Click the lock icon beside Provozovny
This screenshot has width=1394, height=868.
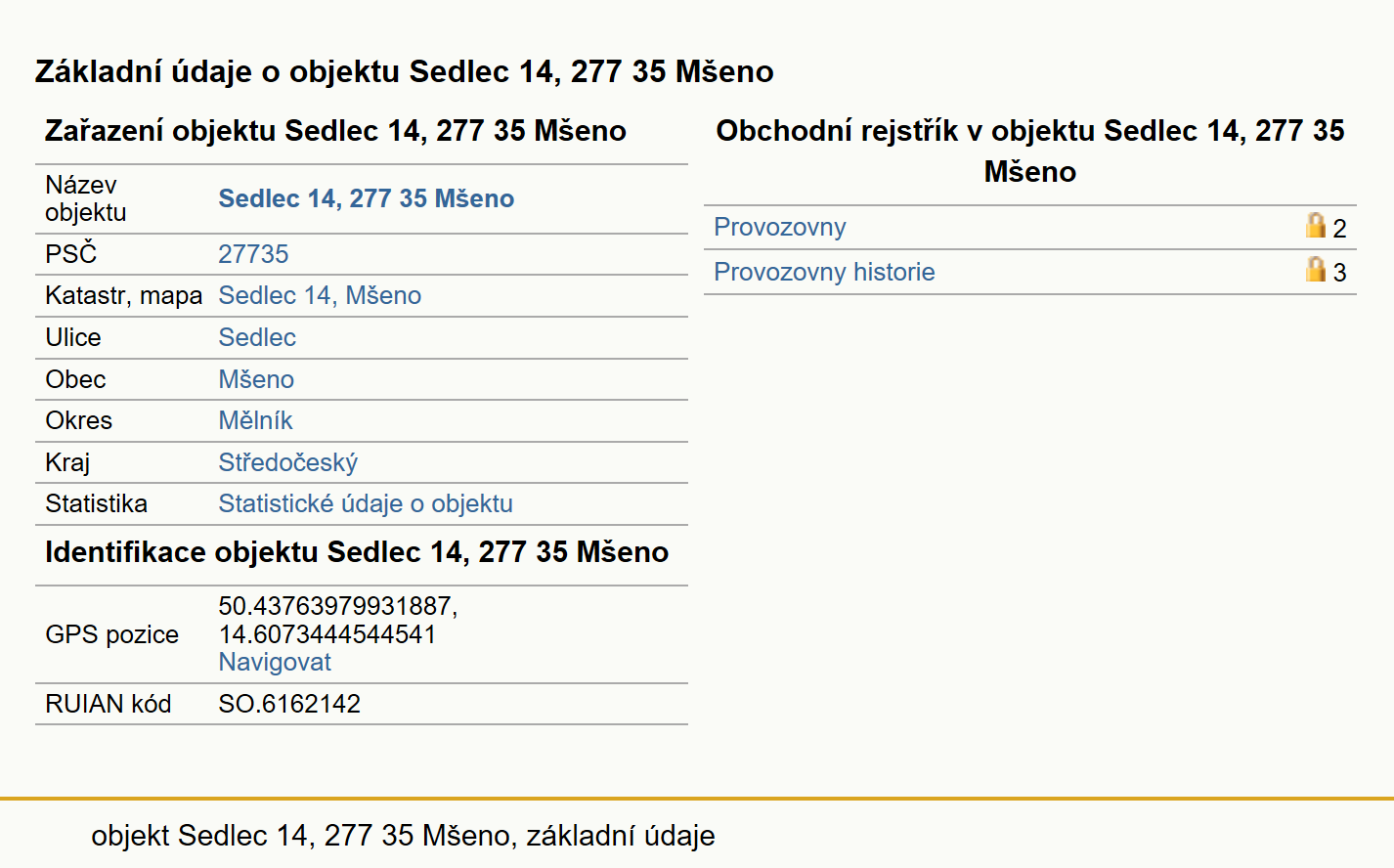pos(1316,226)
